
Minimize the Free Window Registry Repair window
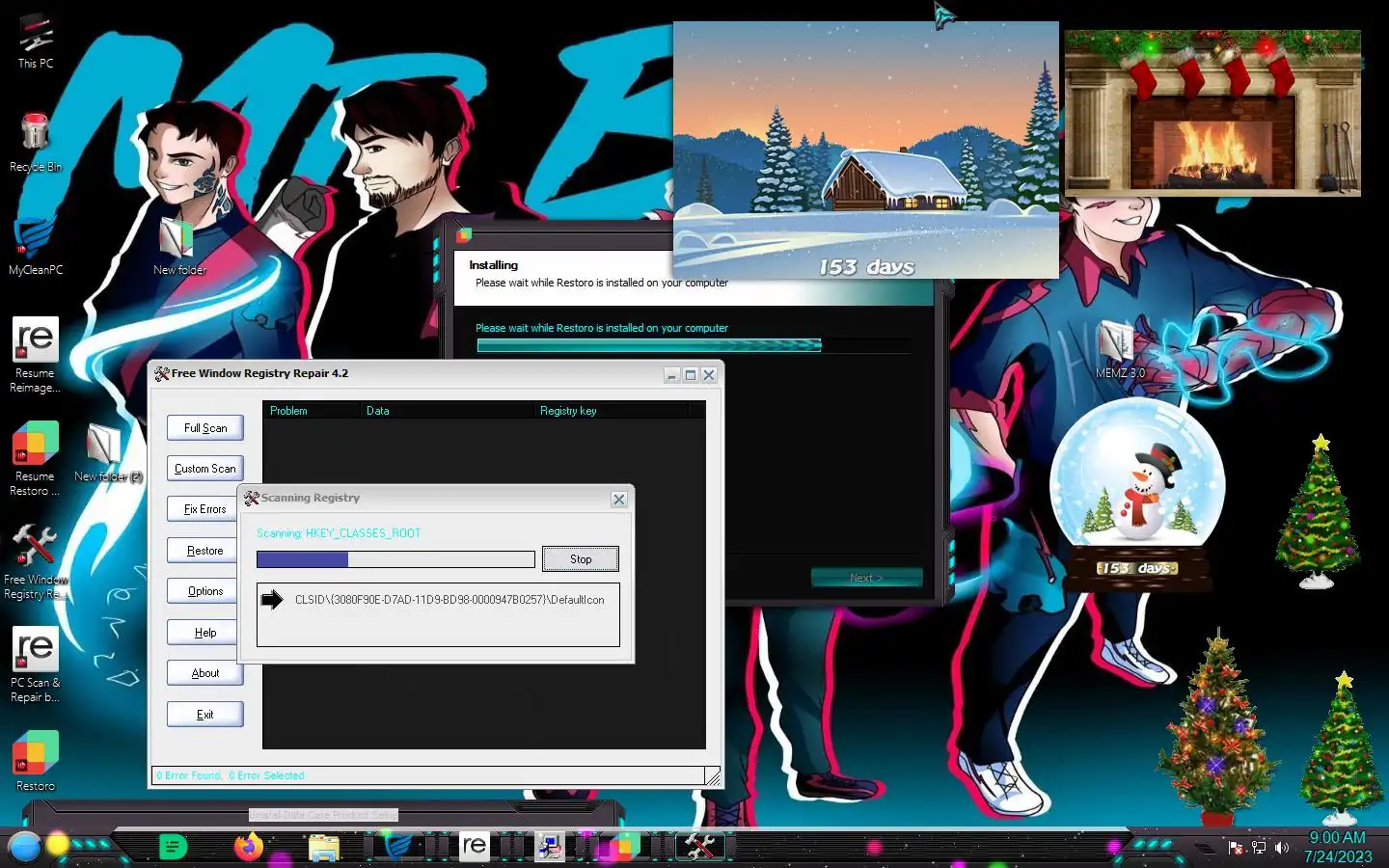point(672,375)
